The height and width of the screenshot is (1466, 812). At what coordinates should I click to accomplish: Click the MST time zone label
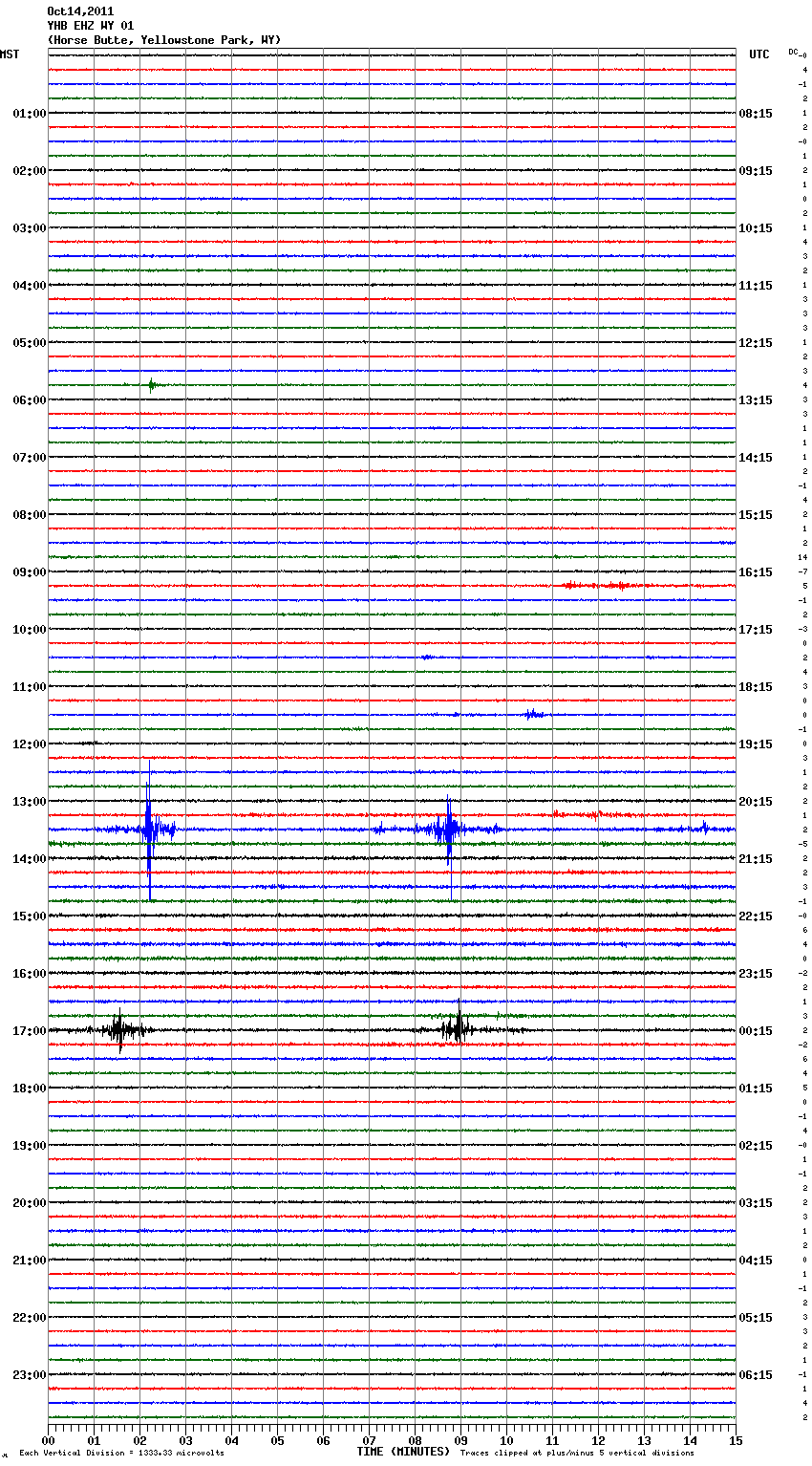pyautogui.click(x=10, y=54)
